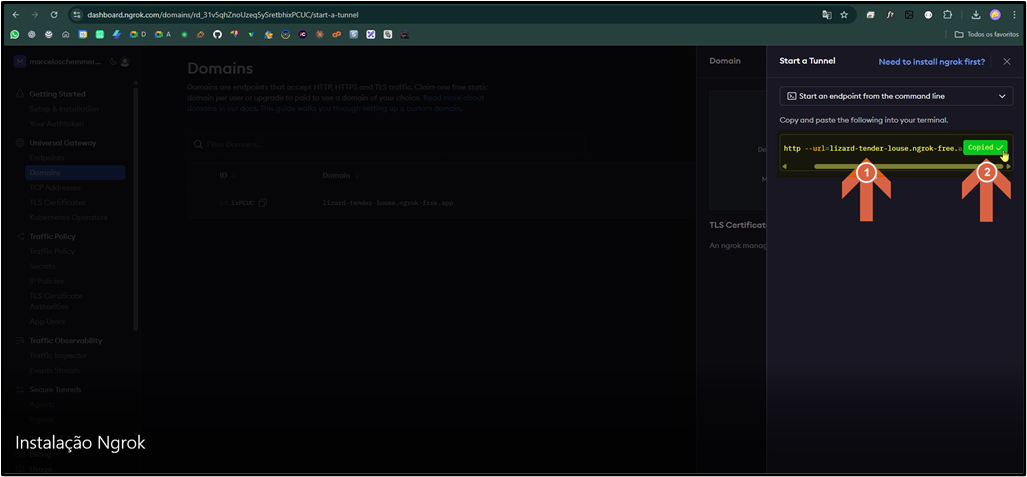
Task: Open WhatsApp bookmark in bookmarks bar
Action: coord(14,34)
